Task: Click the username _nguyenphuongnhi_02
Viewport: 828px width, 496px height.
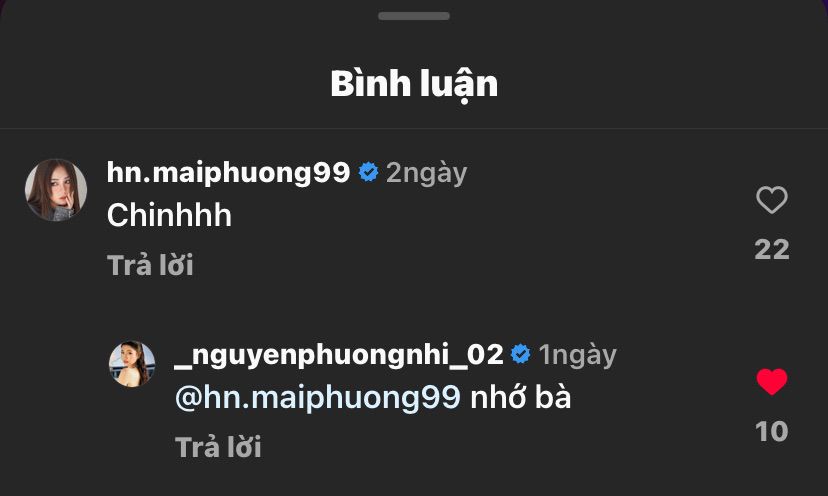Action: [x=338, y=354]
